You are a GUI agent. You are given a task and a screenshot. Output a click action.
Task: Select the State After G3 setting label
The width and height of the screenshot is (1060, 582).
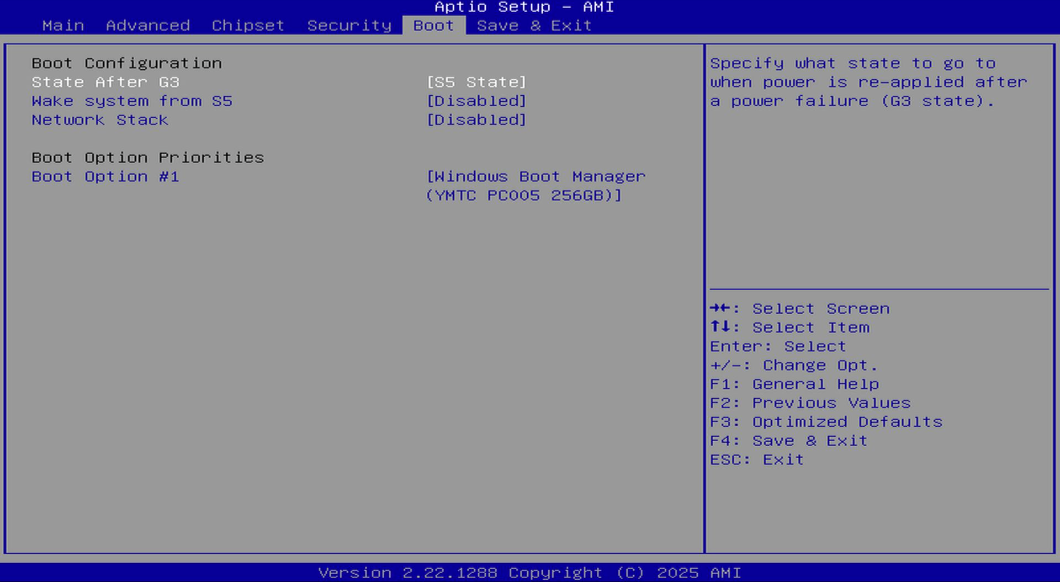pos(105,82)
